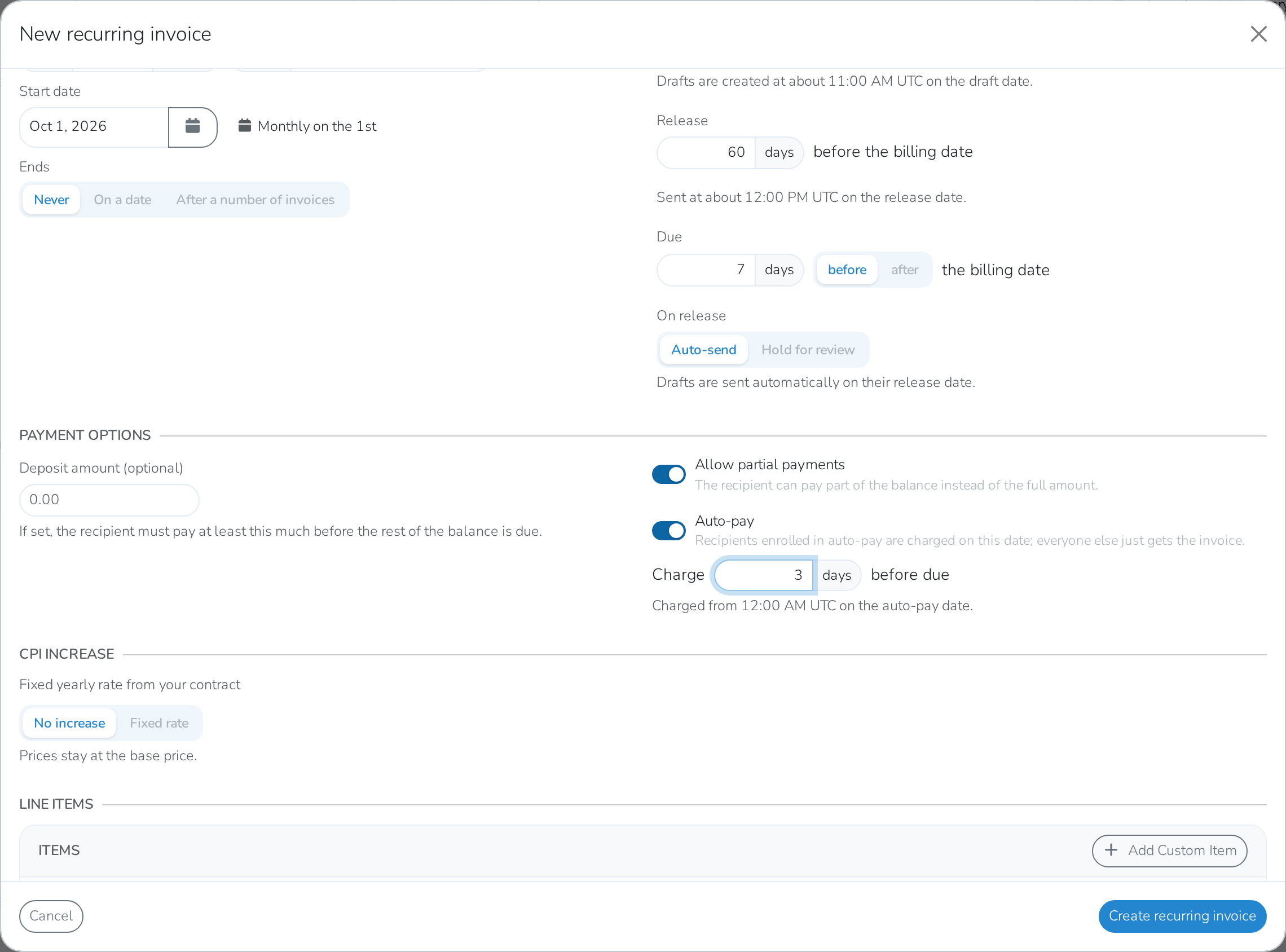The width and height of the screenshot is (1286, 952).
Task: Click the Add Custom Item button
Action: coord(1170,850)
